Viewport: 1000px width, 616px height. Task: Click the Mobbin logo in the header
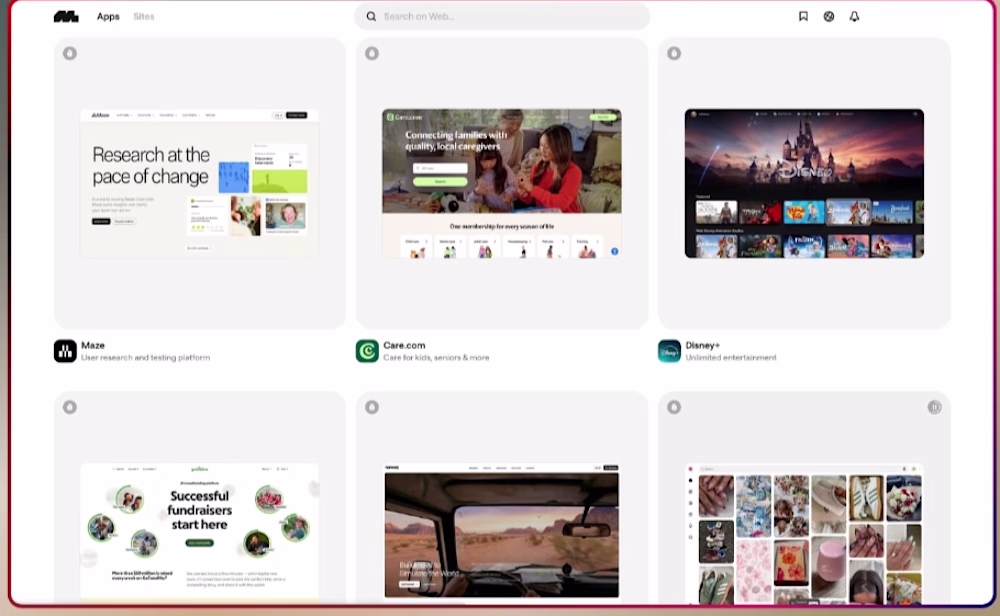coord(66,17)
